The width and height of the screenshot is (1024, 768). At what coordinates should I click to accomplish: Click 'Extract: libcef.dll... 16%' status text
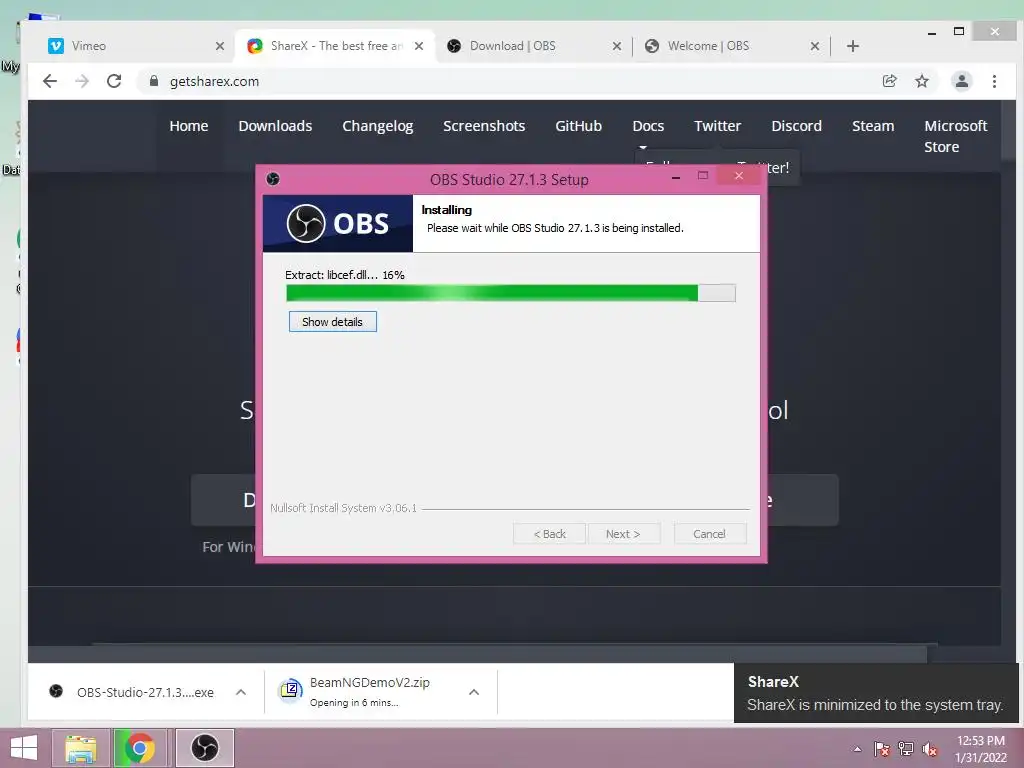tap(345, 275)
